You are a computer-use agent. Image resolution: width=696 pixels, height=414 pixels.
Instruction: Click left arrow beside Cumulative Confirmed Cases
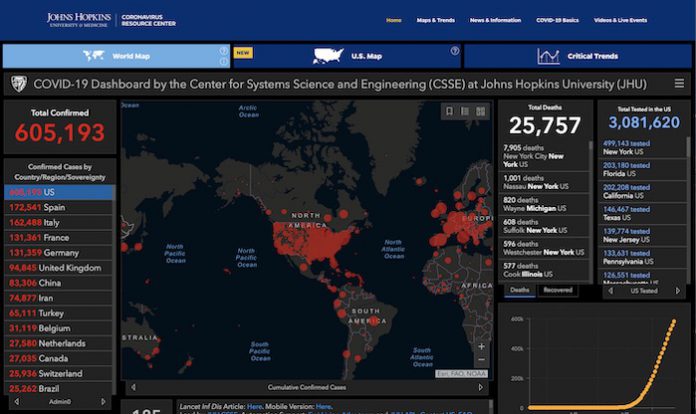tap(133, 387)
